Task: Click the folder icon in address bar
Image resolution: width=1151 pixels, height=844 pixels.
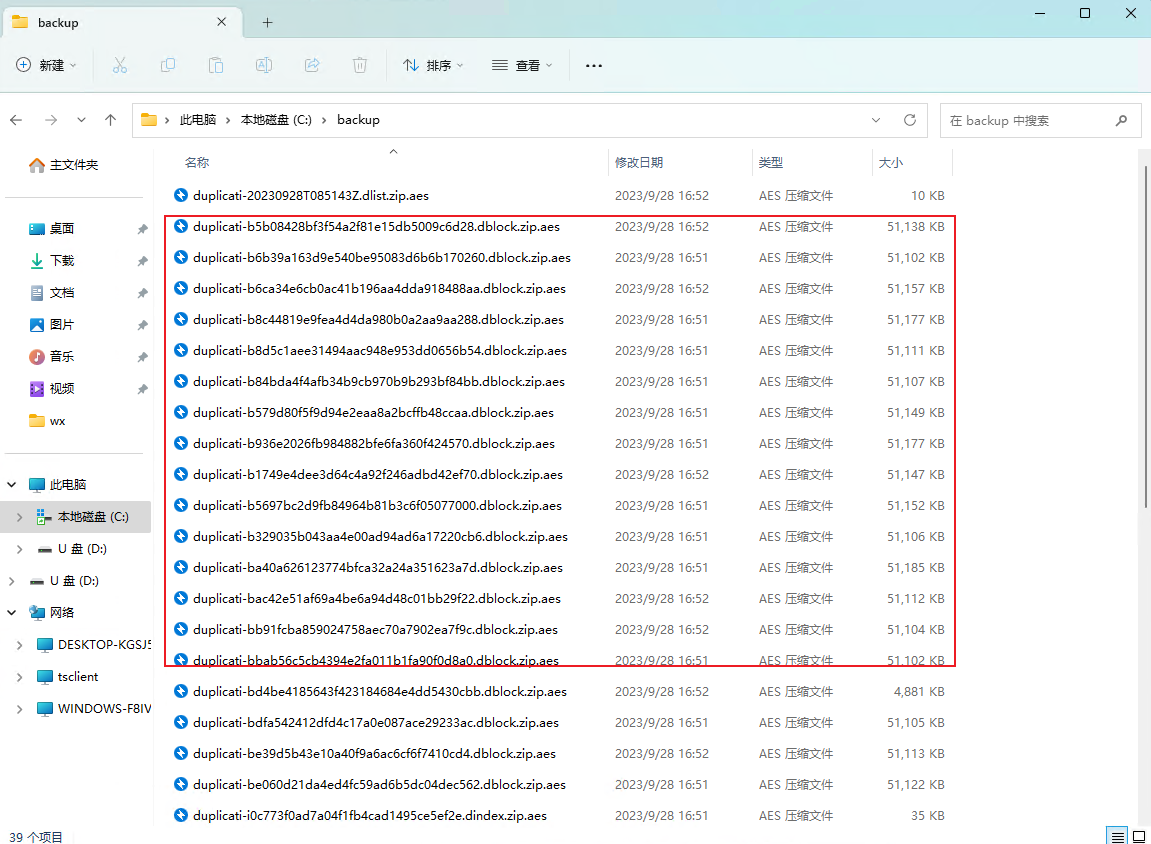Action: 149,120
